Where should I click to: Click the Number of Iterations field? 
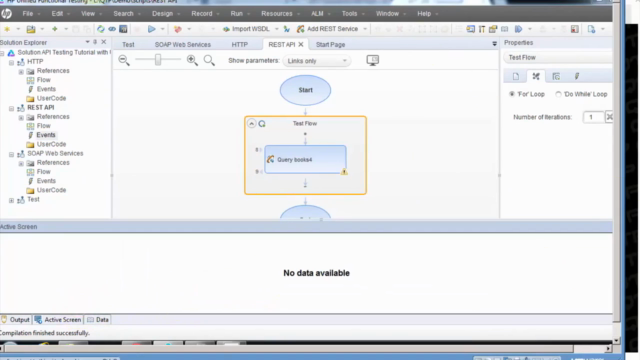pos(593,117)
